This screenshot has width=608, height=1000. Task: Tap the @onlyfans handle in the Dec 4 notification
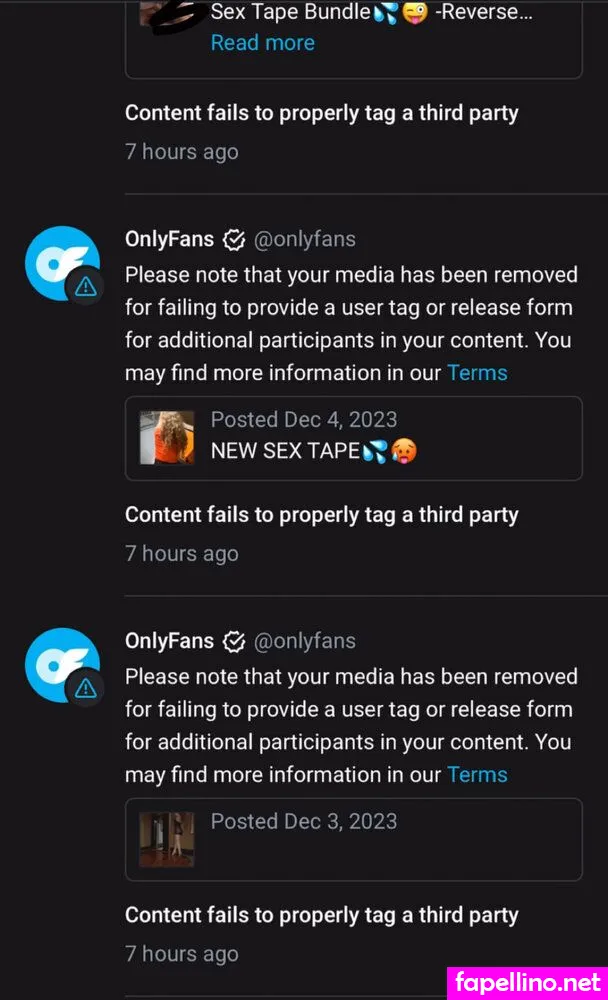pos(305,240)
